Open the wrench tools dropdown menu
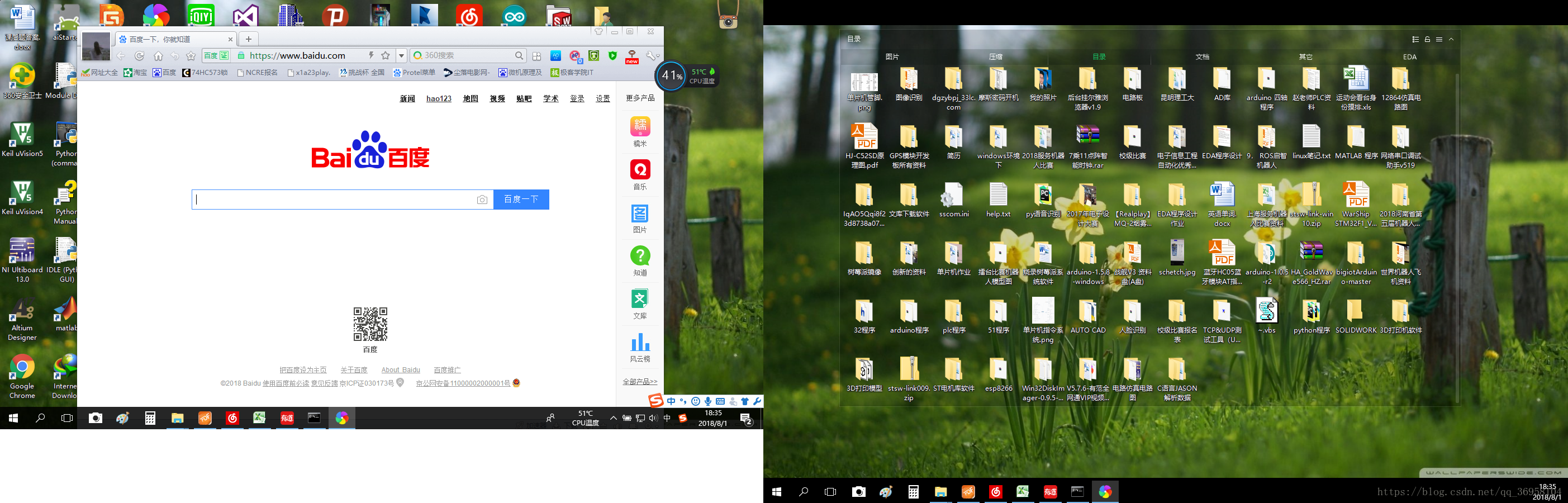 tap(653, 56)
